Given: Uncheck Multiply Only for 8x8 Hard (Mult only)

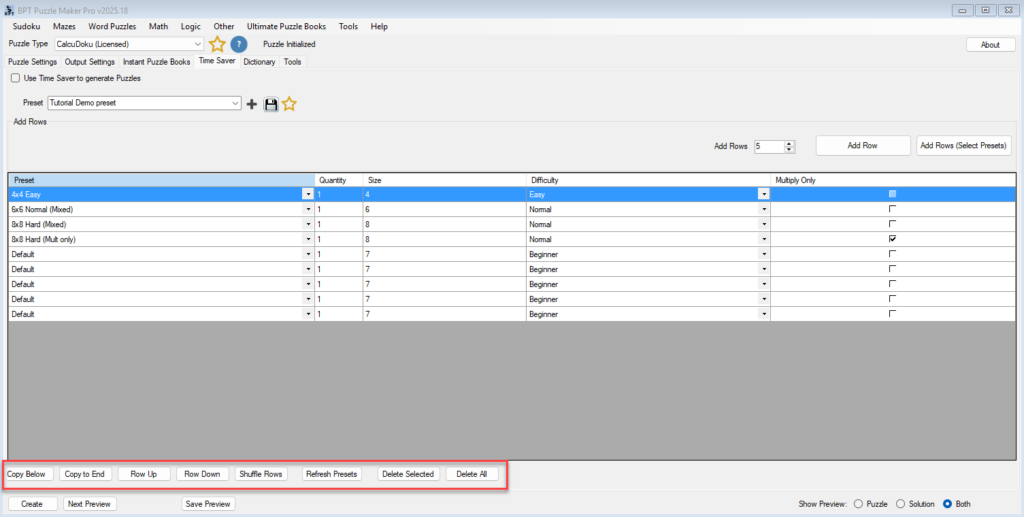Looking at the screenshot, I should click(892, 239).
